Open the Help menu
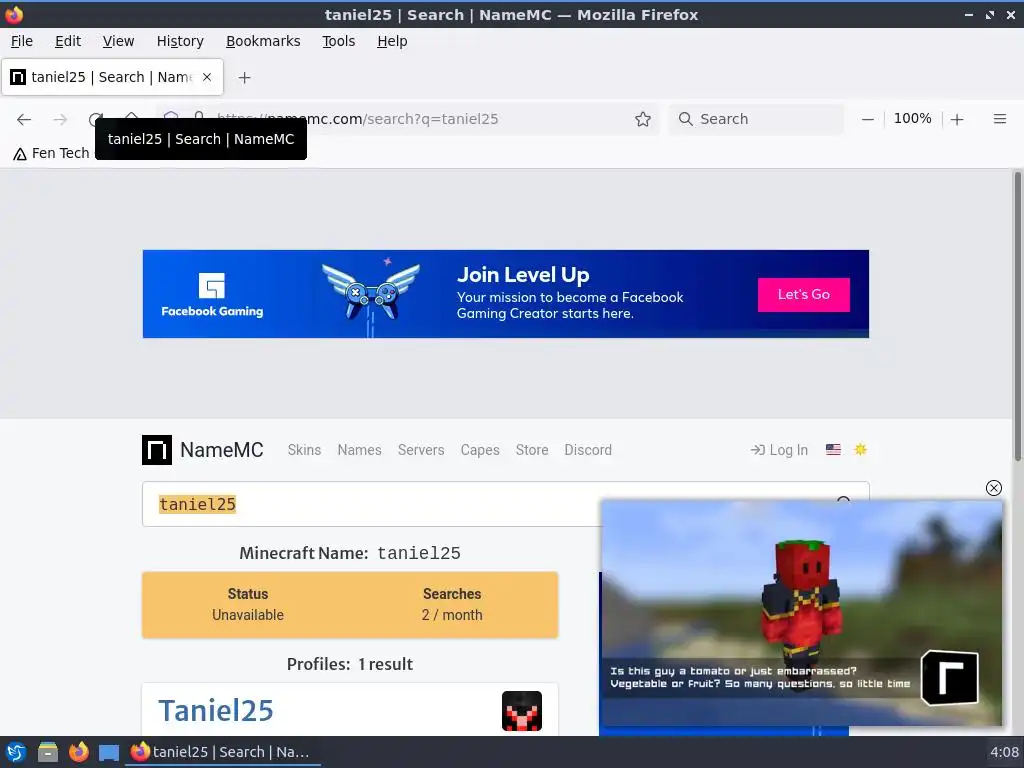This screenshot has height=768, width=1024. (x=392, y=41)
